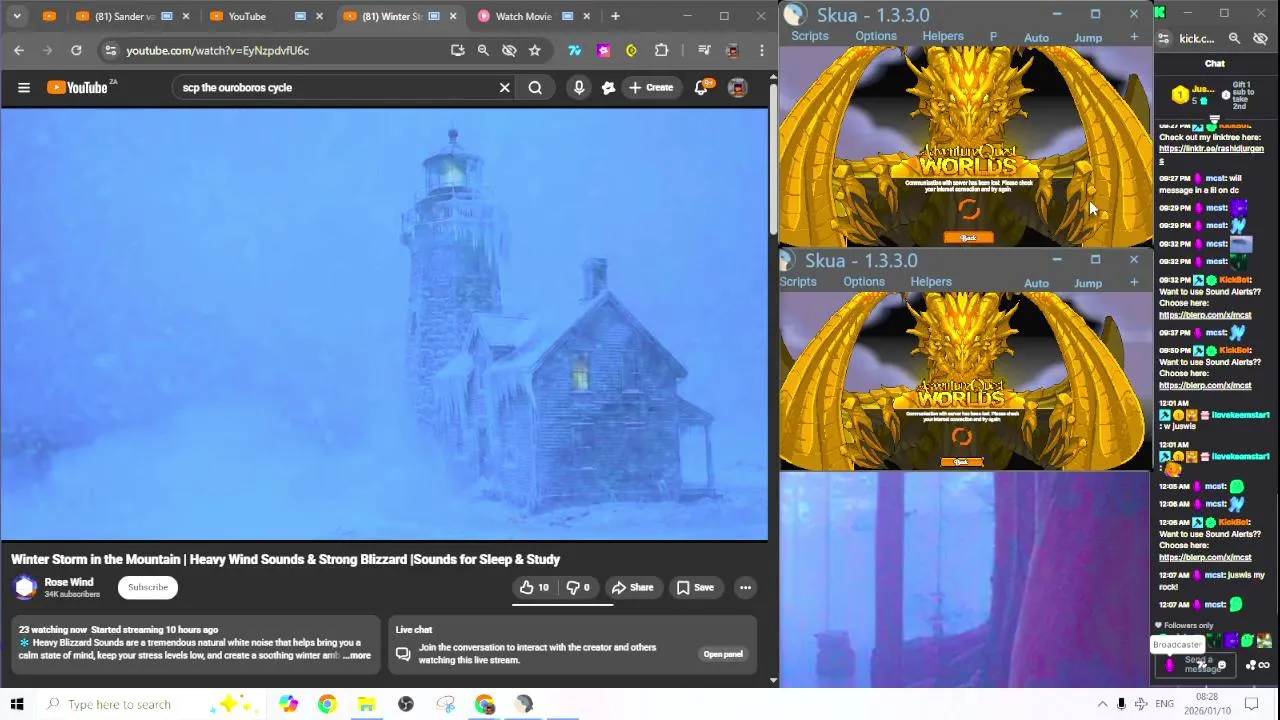
Task: Open Chrome extensions puzzle icon
Action: click(661, 50)
